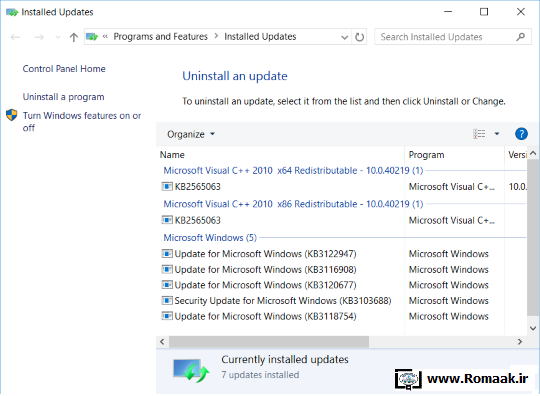
Task: Sort by Program column header
Action: click(x=455, y=155)
